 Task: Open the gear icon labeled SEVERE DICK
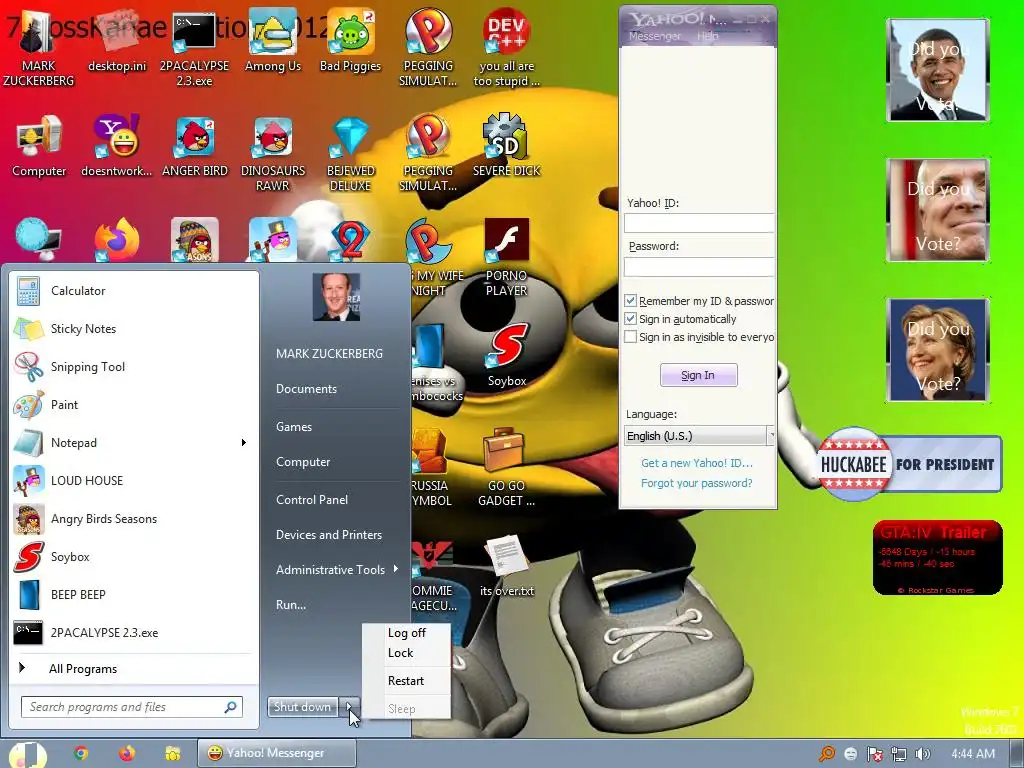click(506, 146)
